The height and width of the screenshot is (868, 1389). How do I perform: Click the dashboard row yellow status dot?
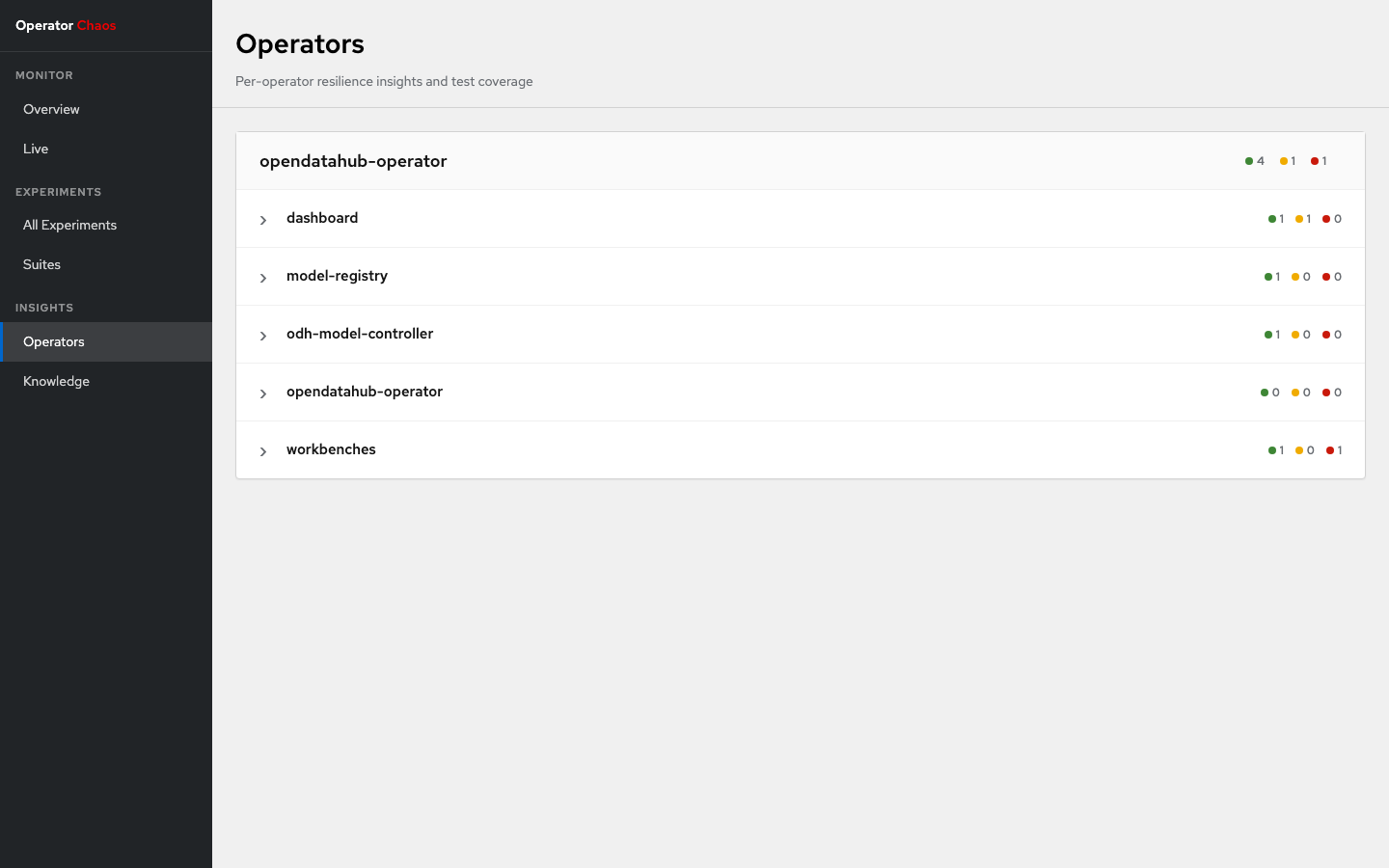click(1299, 219)
